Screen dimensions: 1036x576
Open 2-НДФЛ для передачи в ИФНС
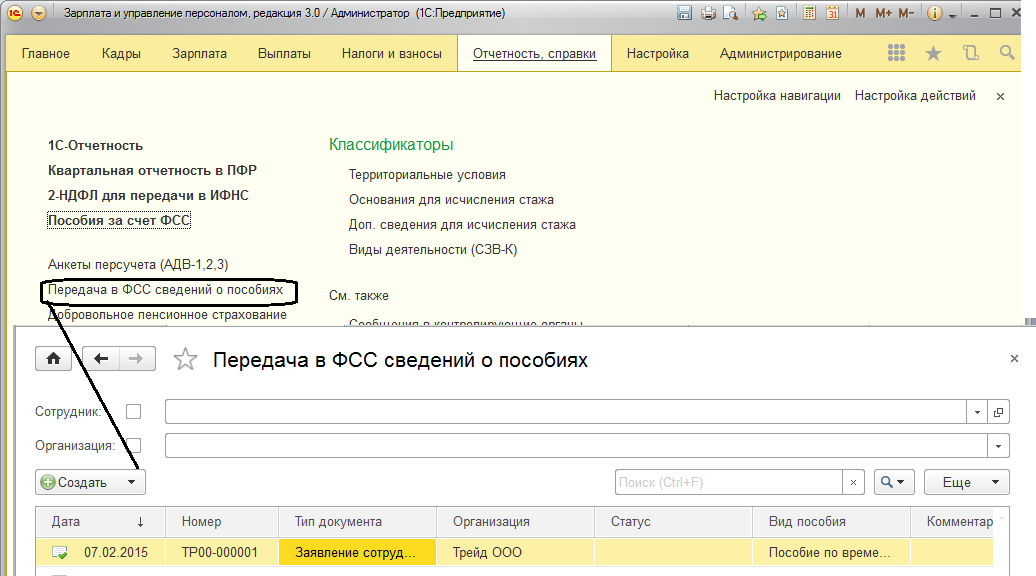pos(148,196)
